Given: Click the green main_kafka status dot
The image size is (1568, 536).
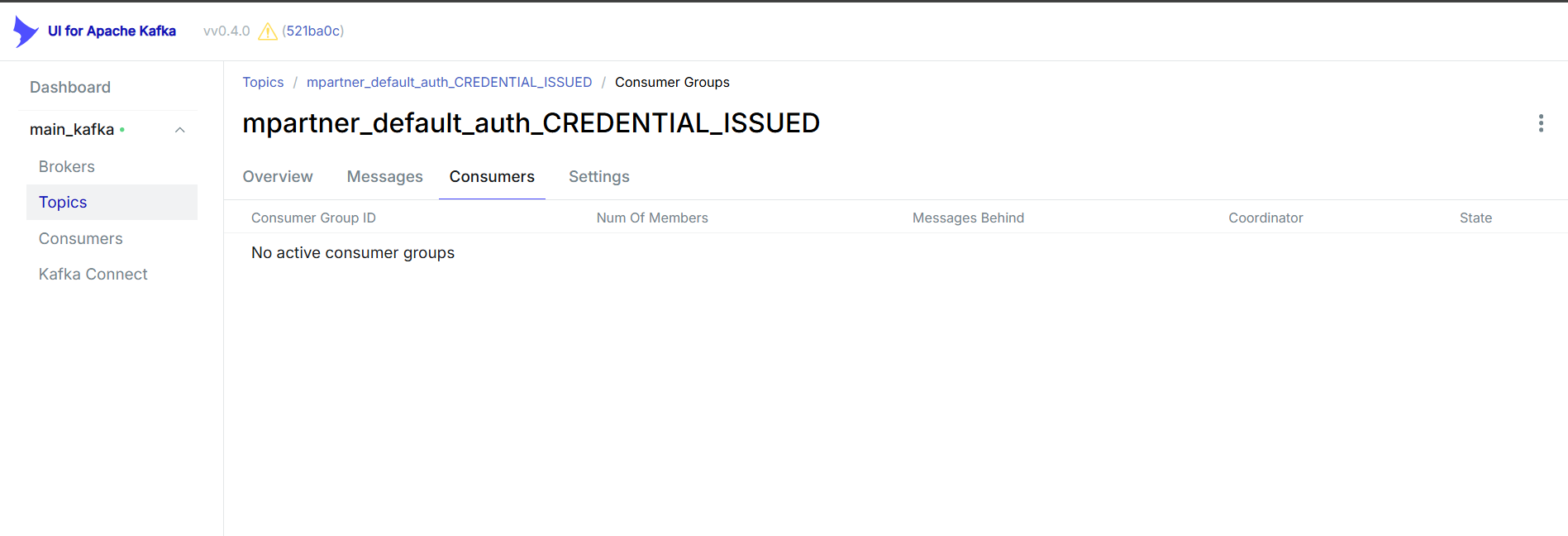Looking at the screenshot, I should point(122,130).
